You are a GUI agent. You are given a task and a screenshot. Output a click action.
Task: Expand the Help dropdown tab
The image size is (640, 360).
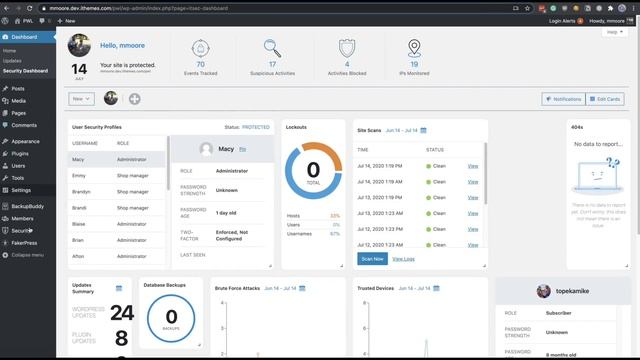[x=615, y=32]
